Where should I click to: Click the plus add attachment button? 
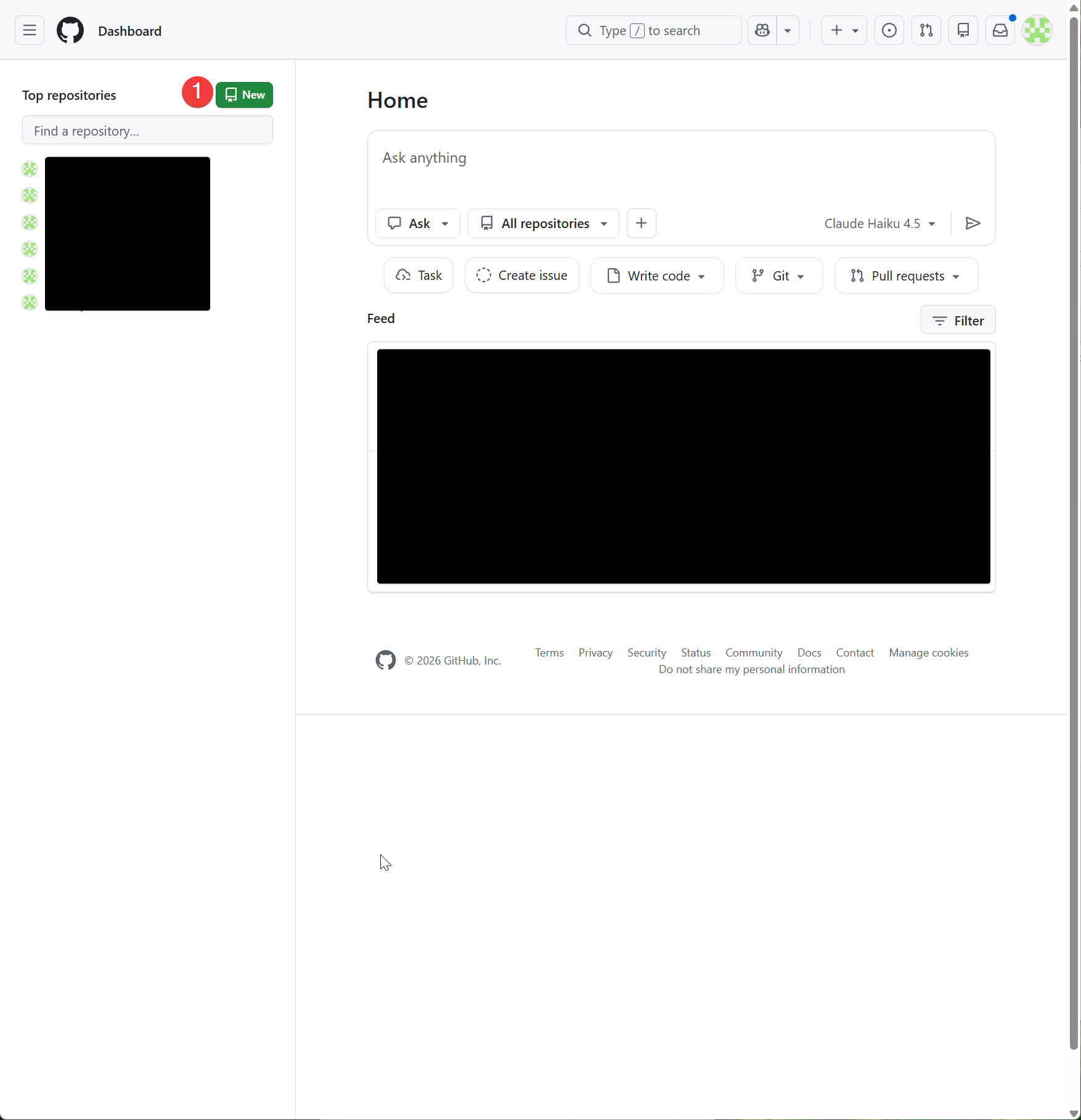click(641, 223)
